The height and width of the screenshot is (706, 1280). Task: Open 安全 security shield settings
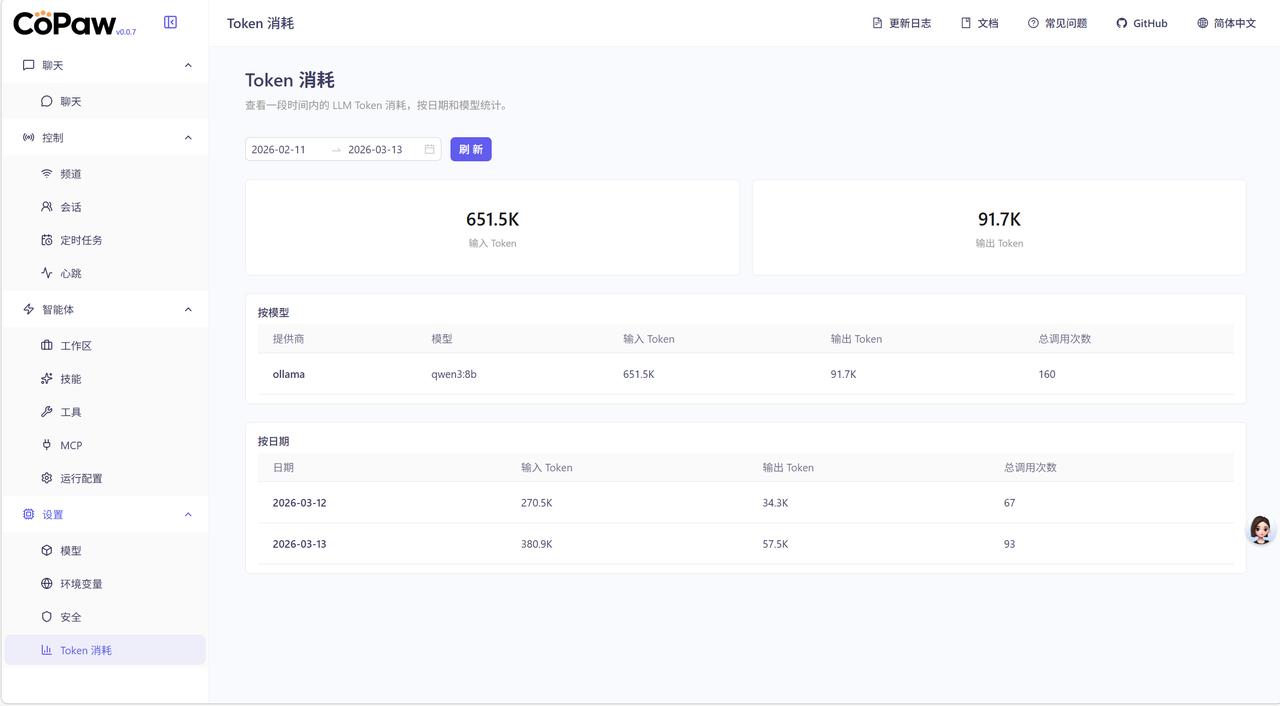point(70,617)
